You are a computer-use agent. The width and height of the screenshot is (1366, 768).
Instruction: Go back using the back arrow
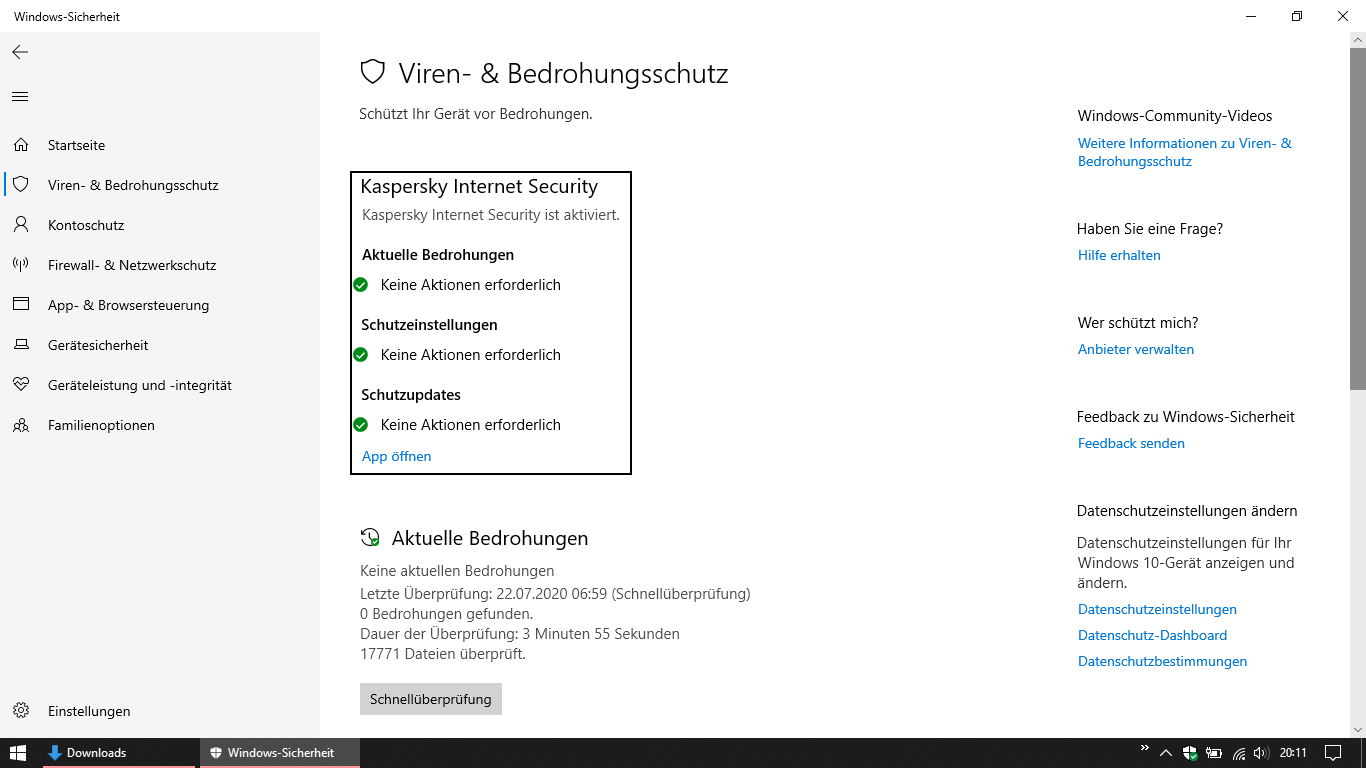click(20, 52)
